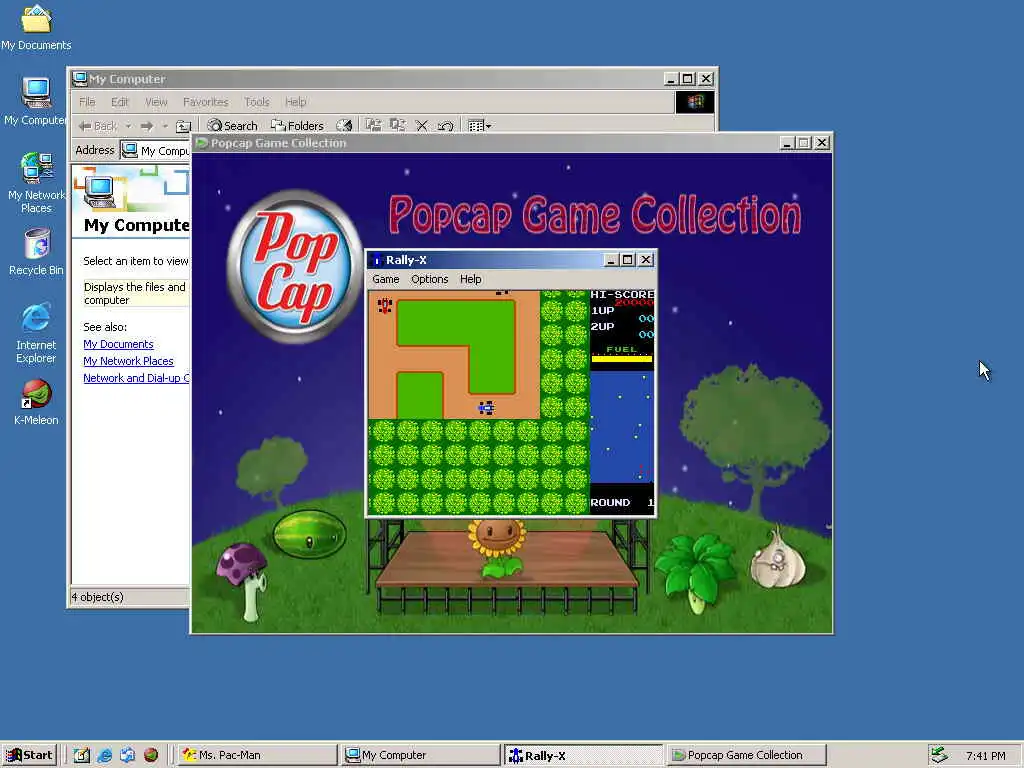Switch to Ms. Pac-Man taskbar button
The height and width of the screenshot is (768, 1024).
[257, 755]
